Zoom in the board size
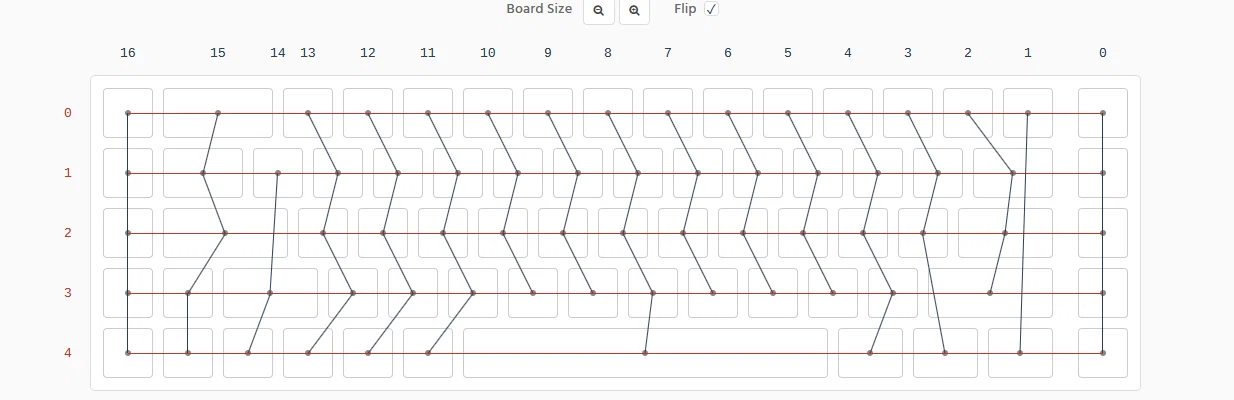1234x400 pixels. point(634,10)
